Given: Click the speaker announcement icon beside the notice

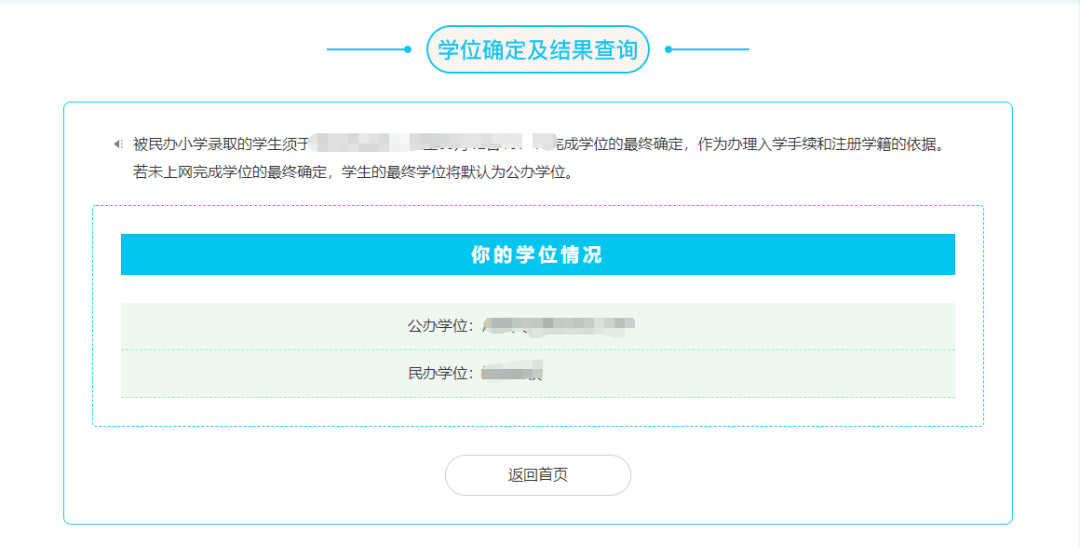Looking at the screenshot, I should pos(118,144).
